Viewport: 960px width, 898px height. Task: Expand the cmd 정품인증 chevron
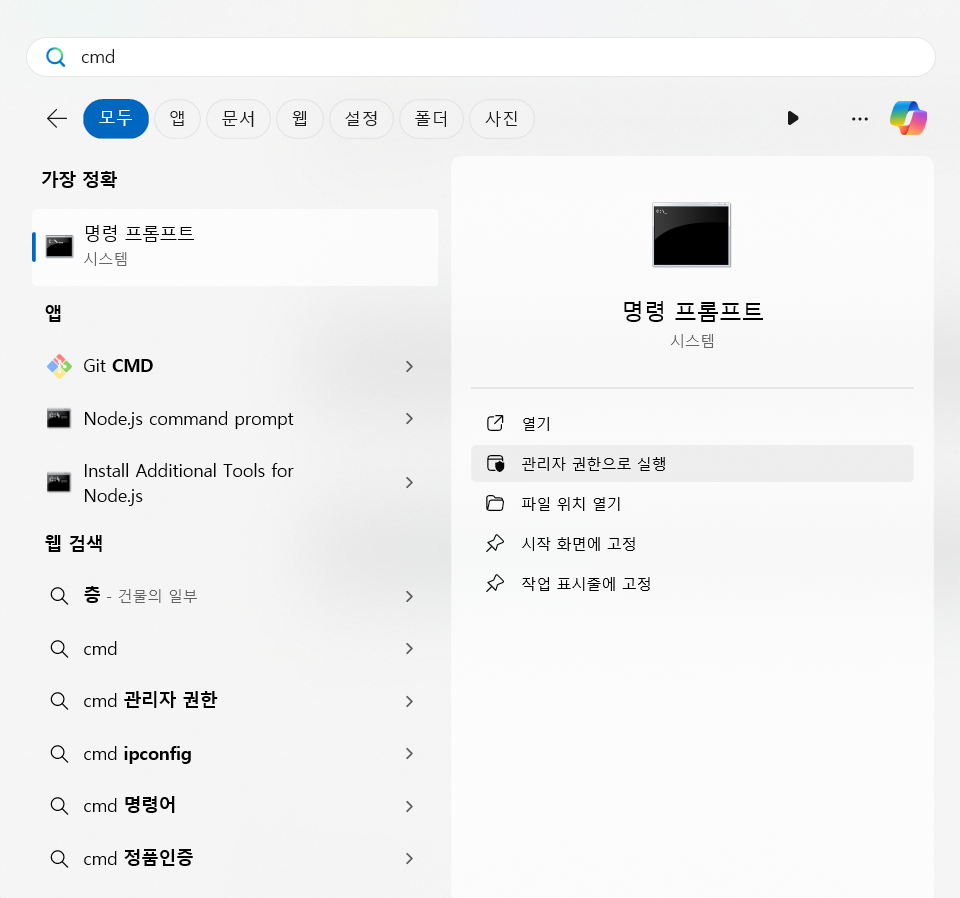click(x=410, y=859)
